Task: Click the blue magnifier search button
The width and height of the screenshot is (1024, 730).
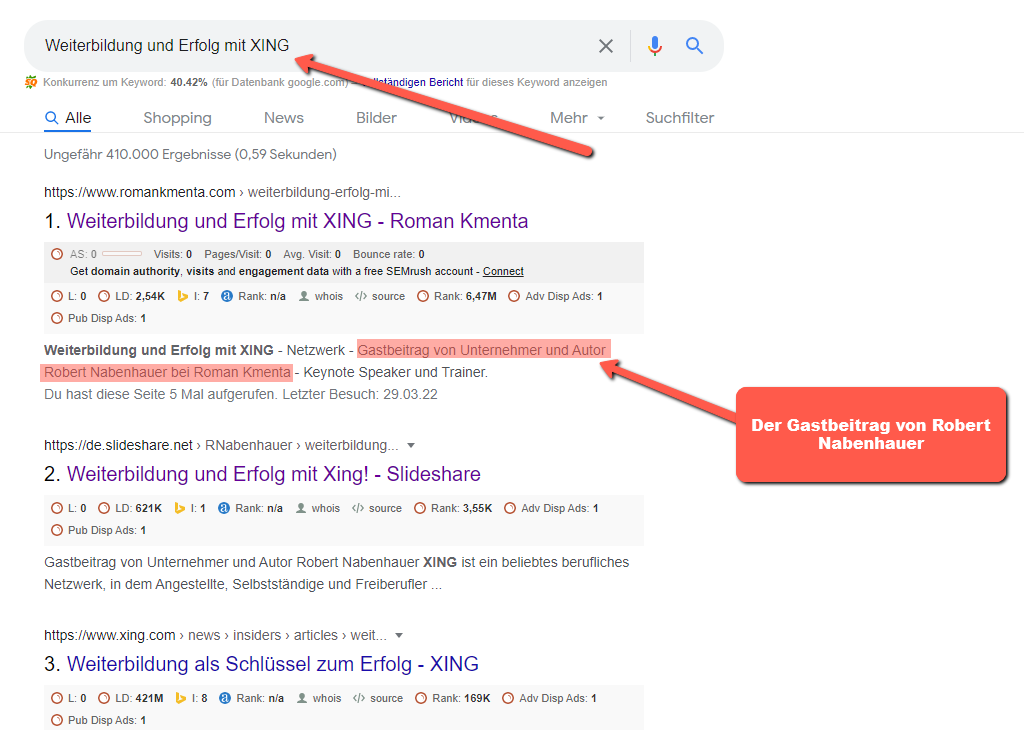Action: coord(695,46)
